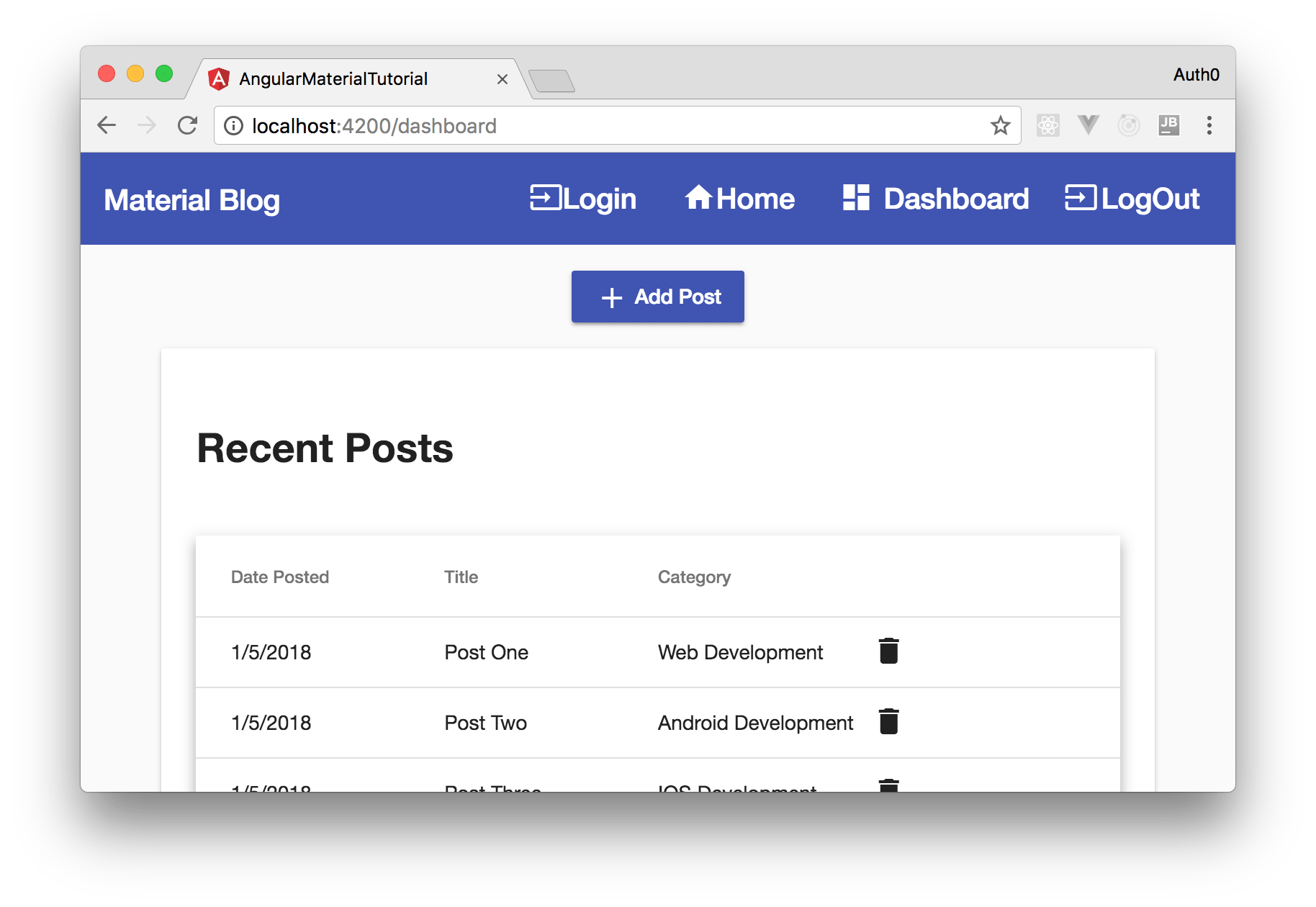The image size is (1316, 907).
Task: Click the LogOut link text
Action: 1150,199
